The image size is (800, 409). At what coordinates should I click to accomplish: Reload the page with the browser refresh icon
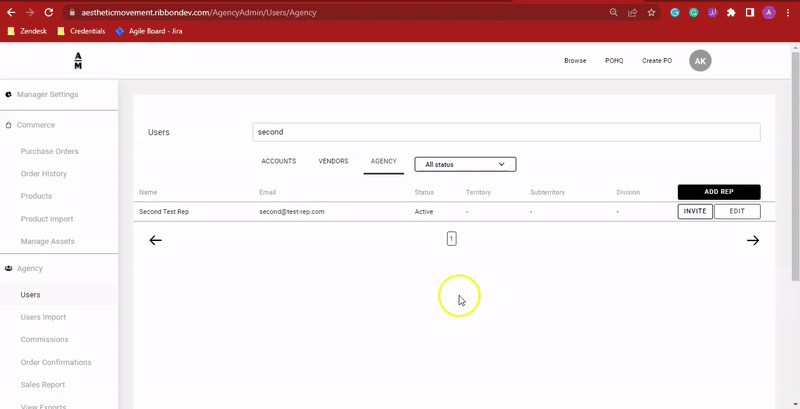(x=48, y=12)
